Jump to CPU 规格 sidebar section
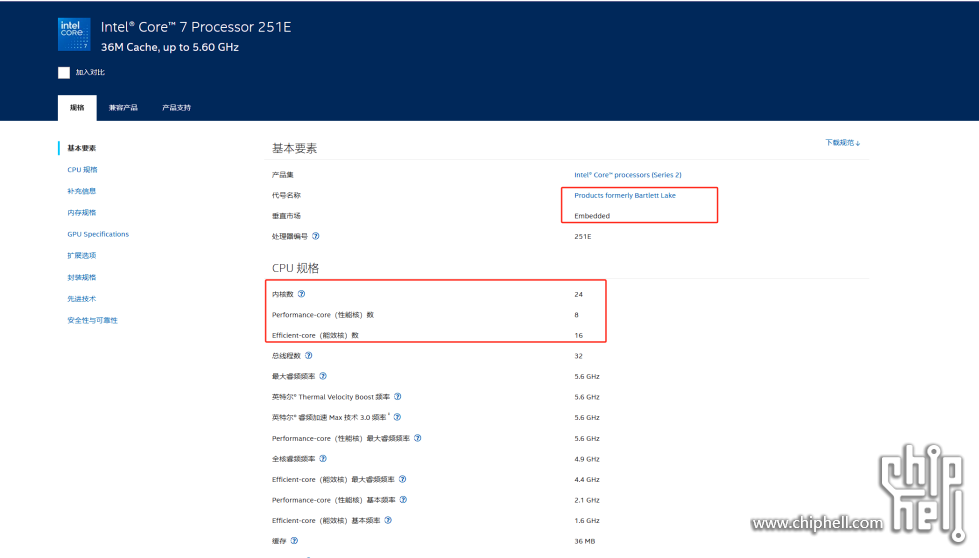Viewport: 979px width, 558px height. click(x=82, y=170)
